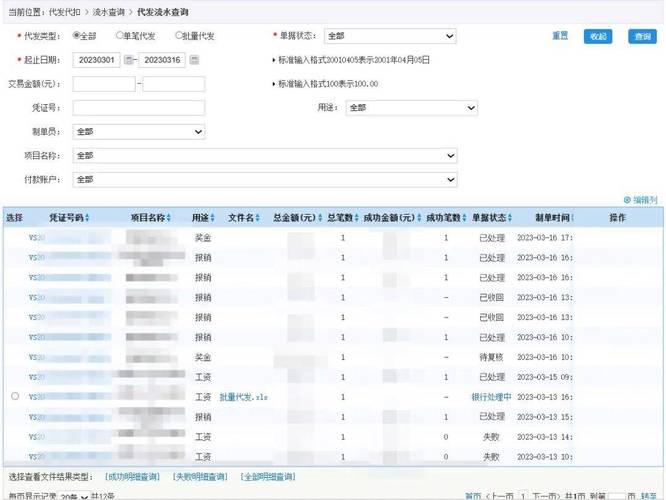This screenshot has height=500, width=666.
Task: Sort table by 项目名称 column
Action: click(173, 218)
